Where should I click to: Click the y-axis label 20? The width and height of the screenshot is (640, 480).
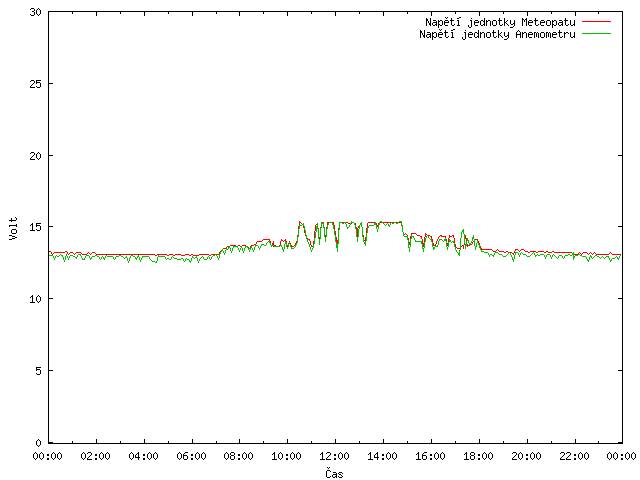[36, 156]
